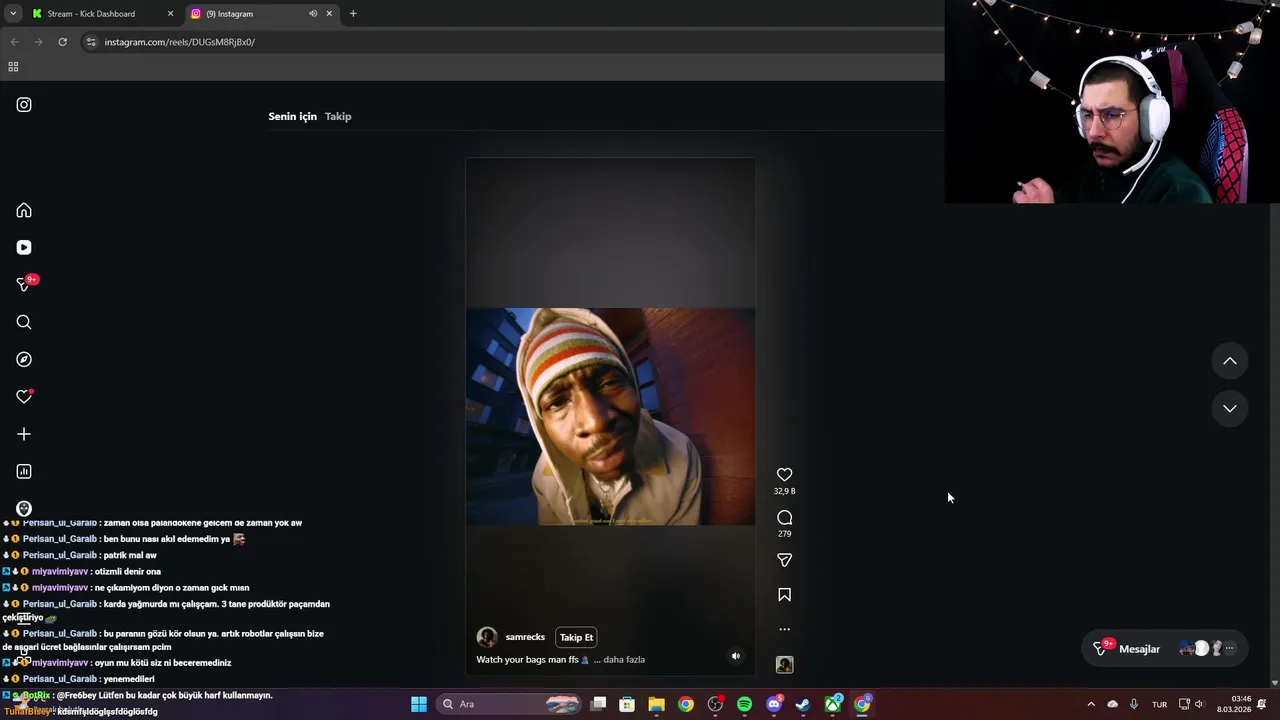Open Task View on the taskbar

tap(598, 704)
